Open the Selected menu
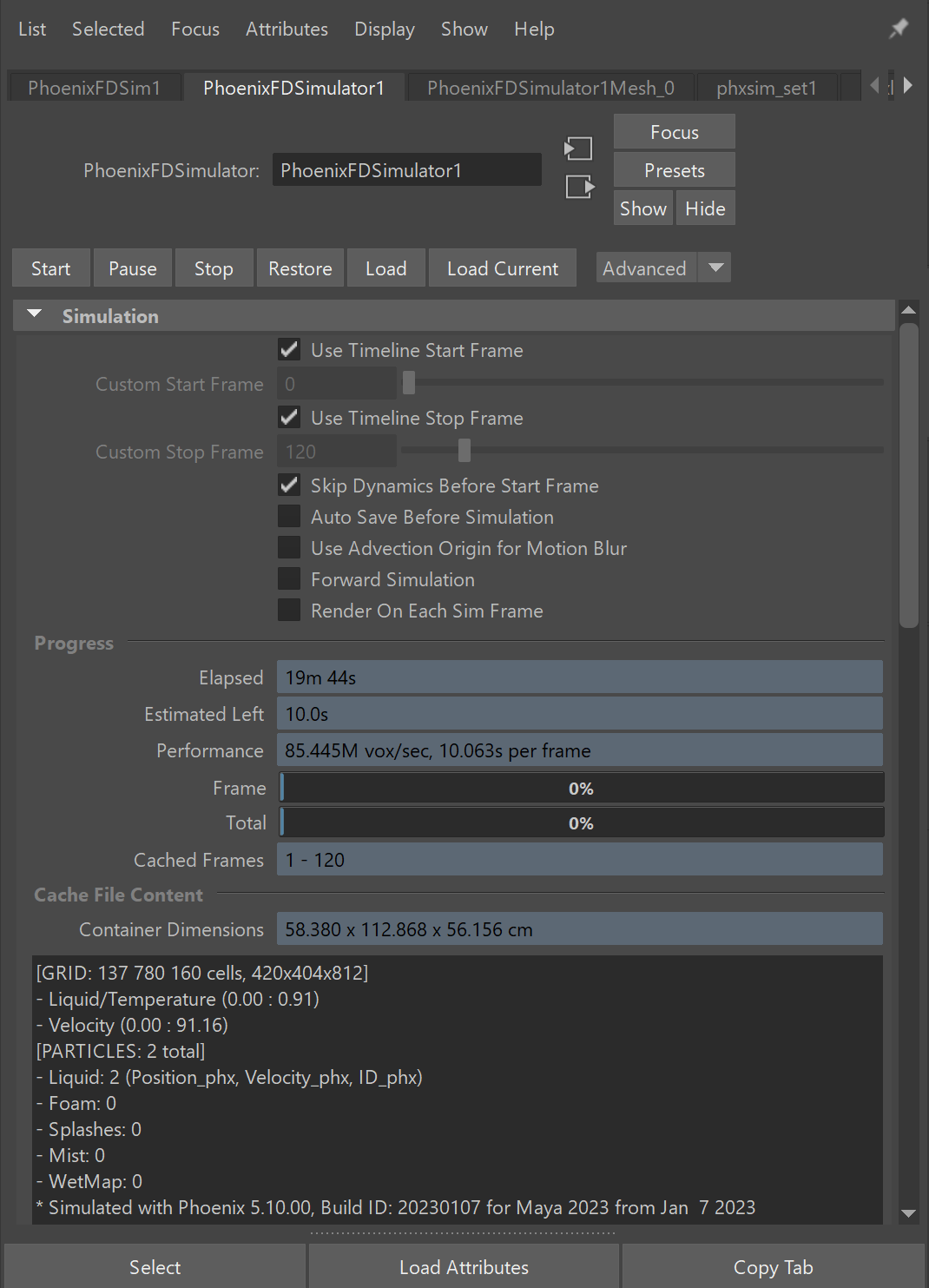 tap(108, 29)
